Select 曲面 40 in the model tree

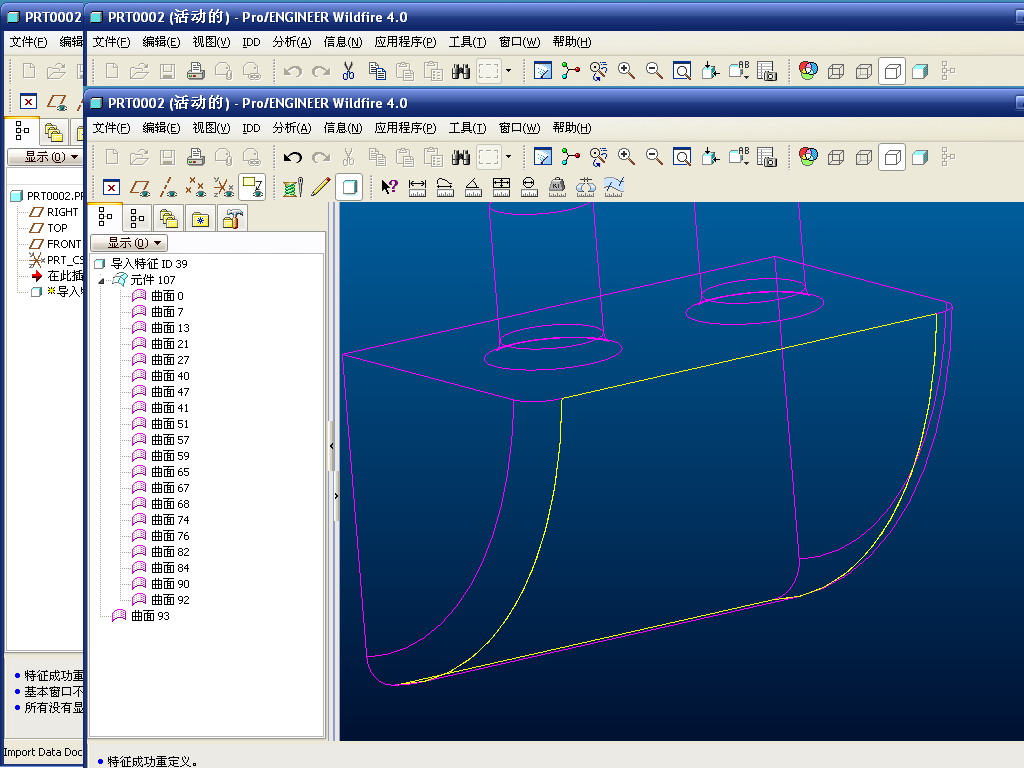tap(169, 376)
